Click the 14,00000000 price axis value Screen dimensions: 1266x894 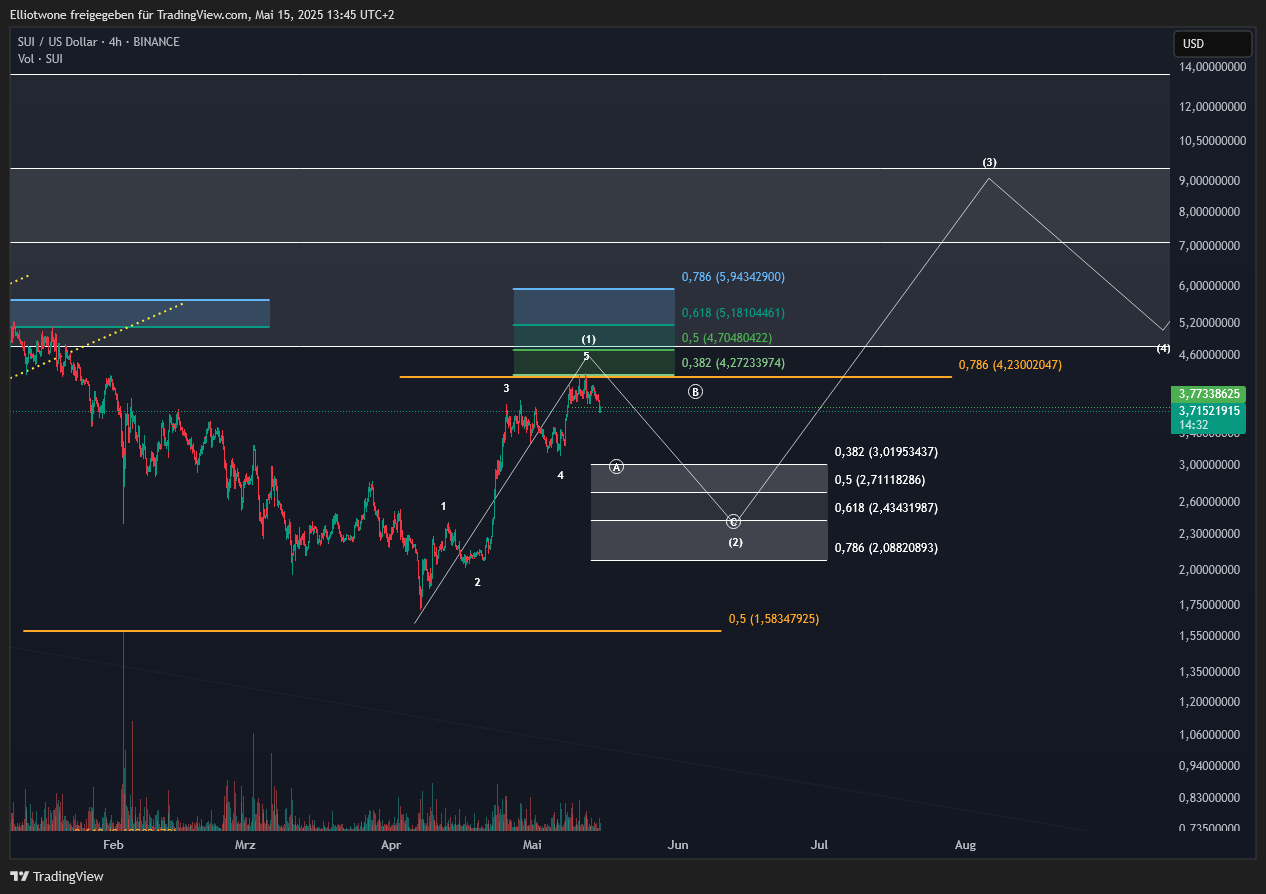(x=1212, y=67)
